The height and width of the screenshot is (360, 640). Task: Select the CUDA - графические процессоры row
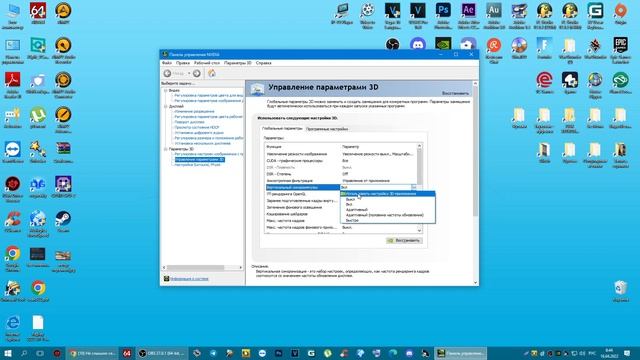[x=341, y=161]
